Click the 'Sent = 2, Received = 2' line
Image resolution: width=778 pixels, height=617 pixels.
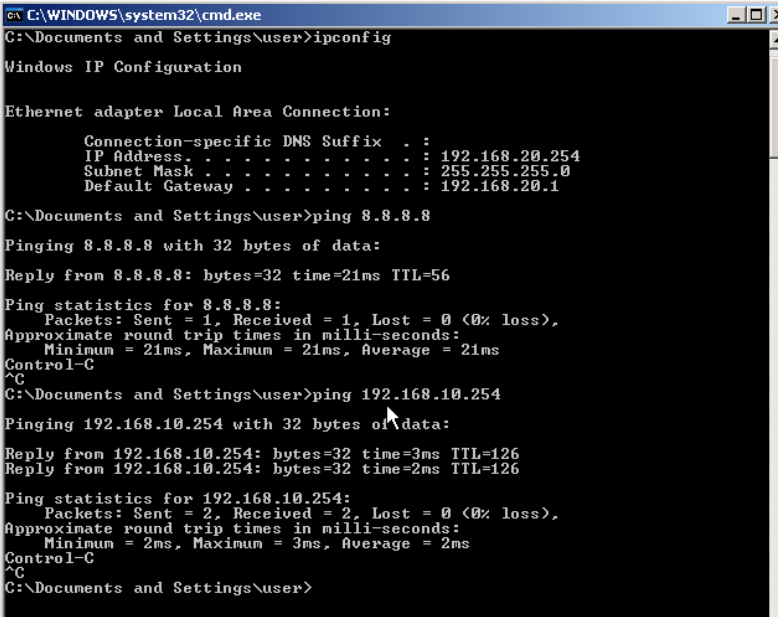(x=302, y=514)
